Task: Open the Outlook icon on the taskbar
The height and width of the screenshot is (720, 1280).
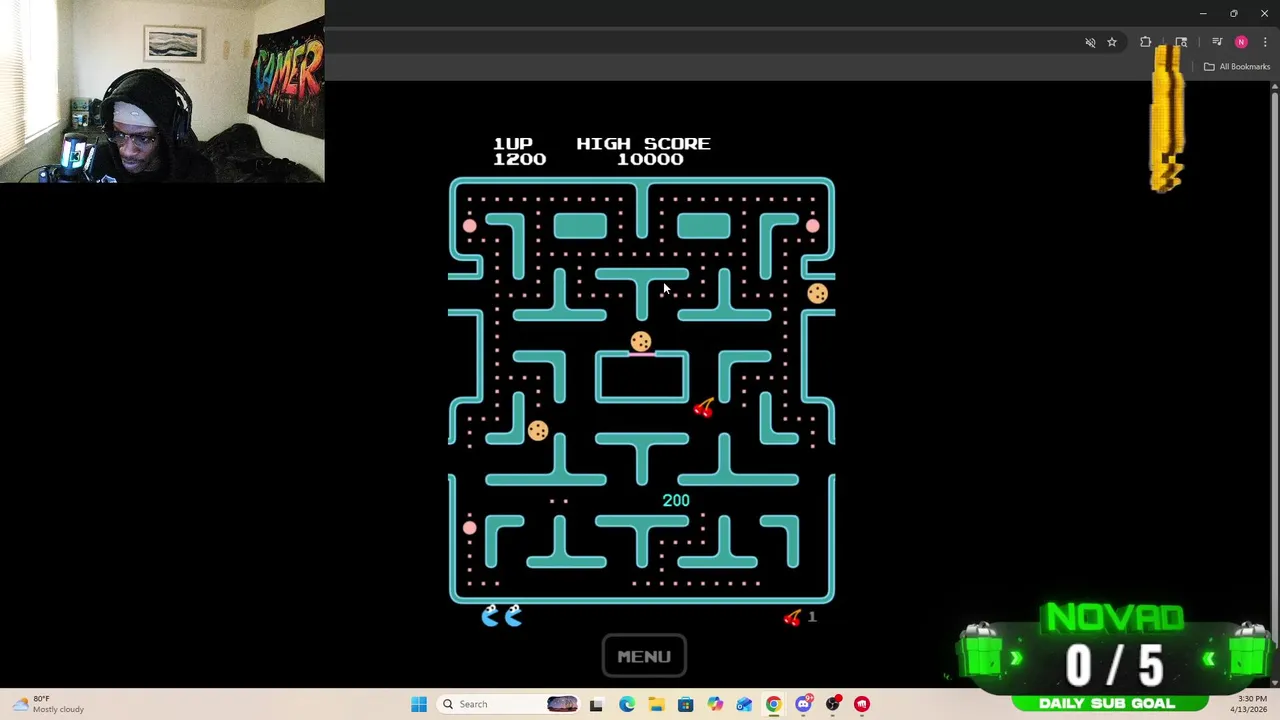Action: coord(744,704)
